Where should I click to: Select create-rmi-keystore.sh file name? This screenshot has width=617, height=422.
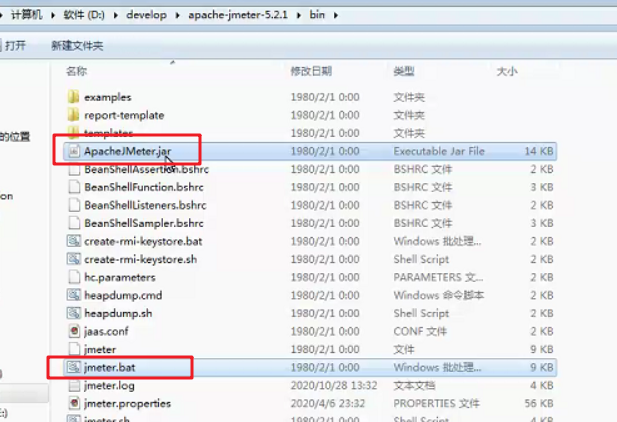pos(140,259)
